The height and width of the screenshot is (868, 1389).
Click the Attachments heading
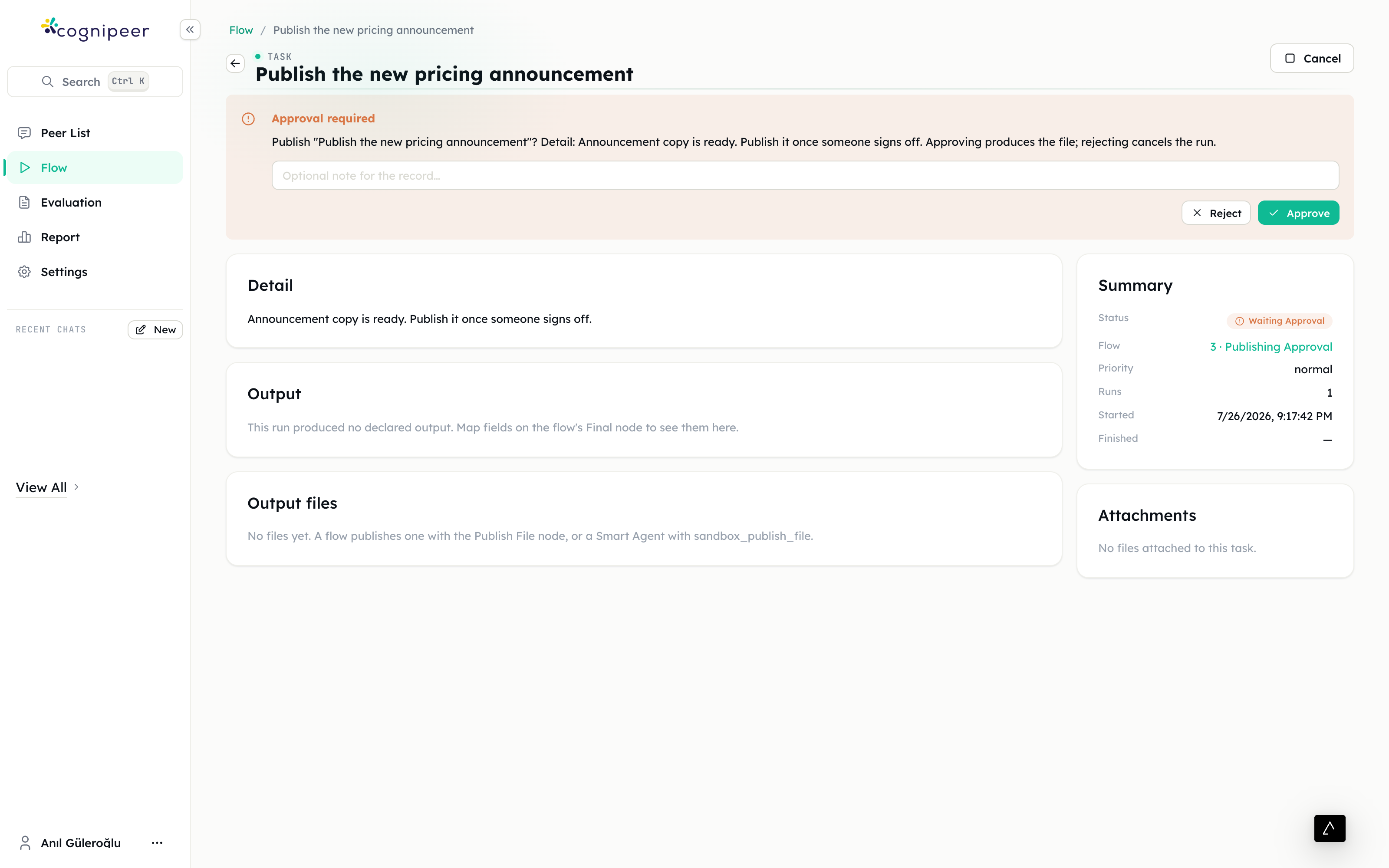1147,515
